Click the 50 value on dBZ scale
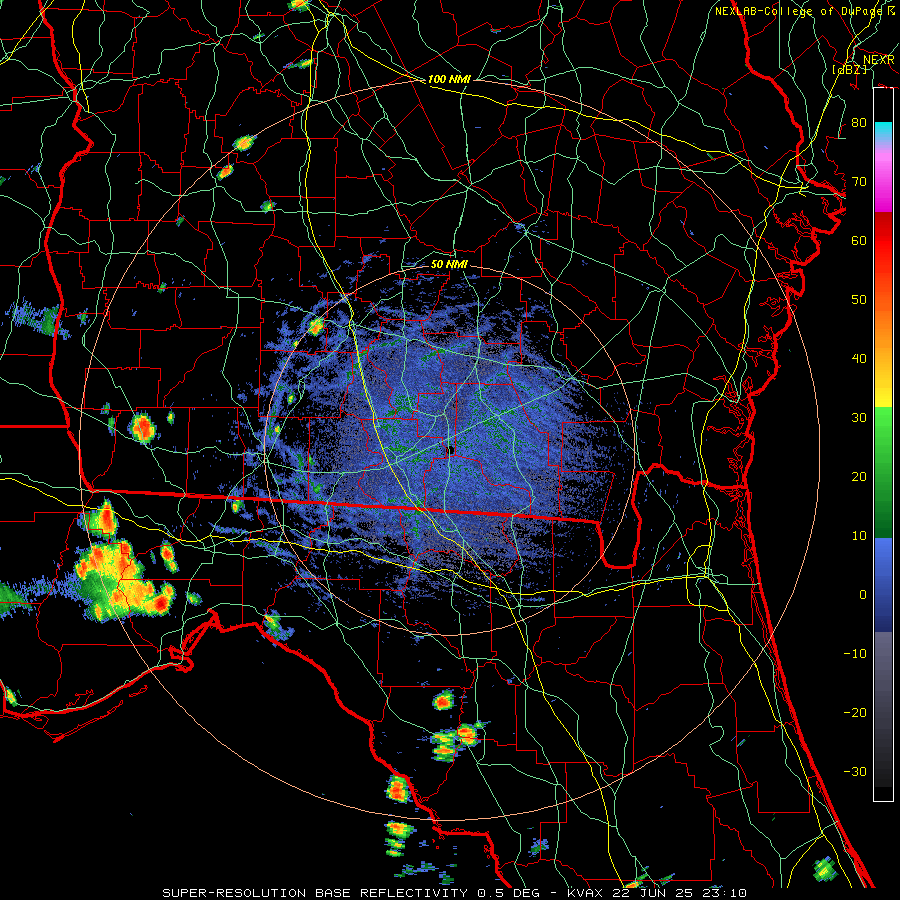The height and width of the screenshot is (900, 900). 859,300
